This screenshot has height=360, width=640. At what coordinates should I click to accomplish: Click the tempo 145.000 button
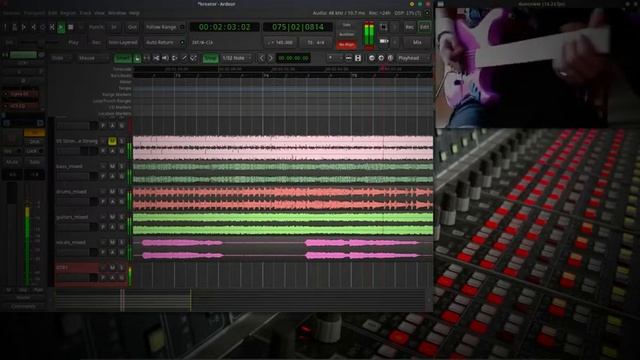pos(281,42)
